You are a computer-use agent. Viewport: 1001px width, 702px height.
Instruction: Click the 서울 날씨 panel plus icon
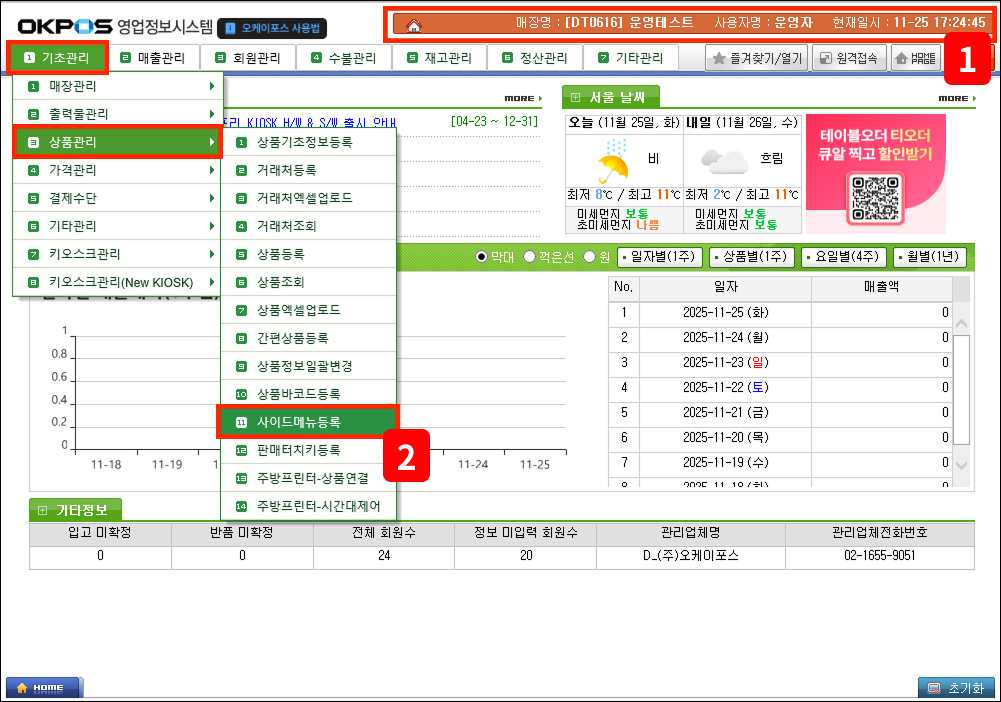pyautogui.click(x=576, y=98)
